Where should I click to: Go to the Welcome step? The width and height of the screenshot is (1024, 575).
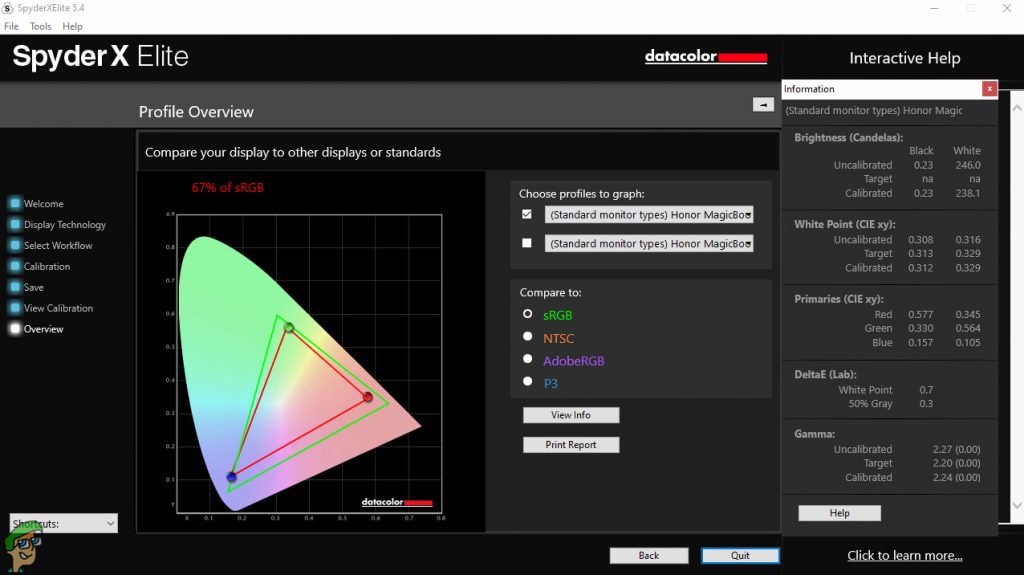44,204
